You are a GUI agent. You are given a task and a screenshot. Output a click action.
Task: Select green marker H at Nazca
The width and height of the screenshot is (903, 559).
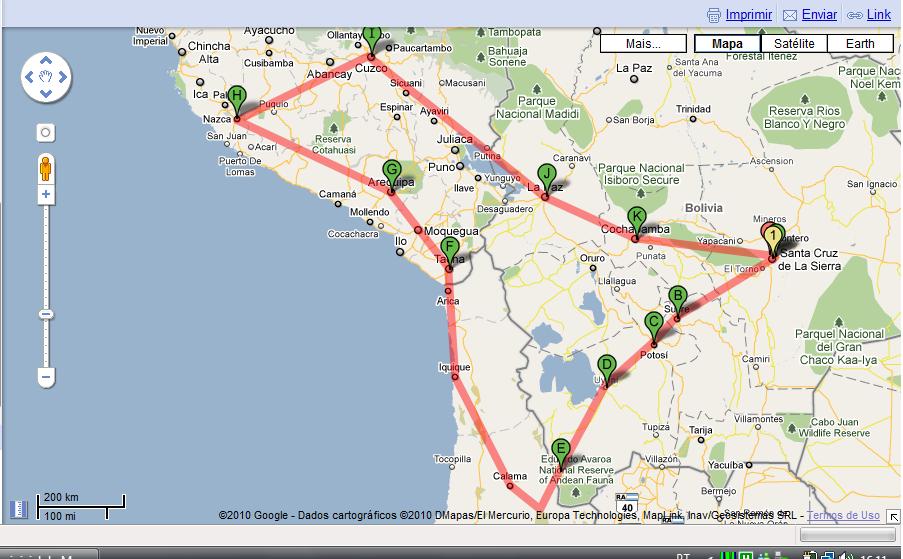(x=237, y=98)
